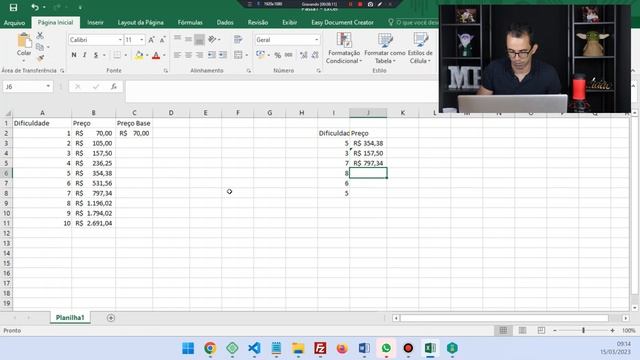Click the Save floppy disk icon
This screenshot has width=640, height=360.
[x=13, y=7]
